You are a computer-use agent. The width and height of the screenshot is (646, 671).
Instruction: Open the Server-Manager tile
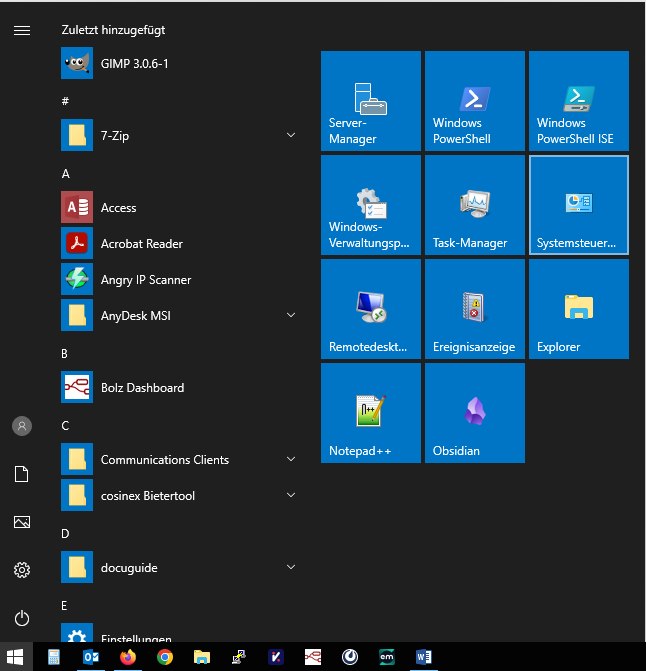(x=371, y=102)
